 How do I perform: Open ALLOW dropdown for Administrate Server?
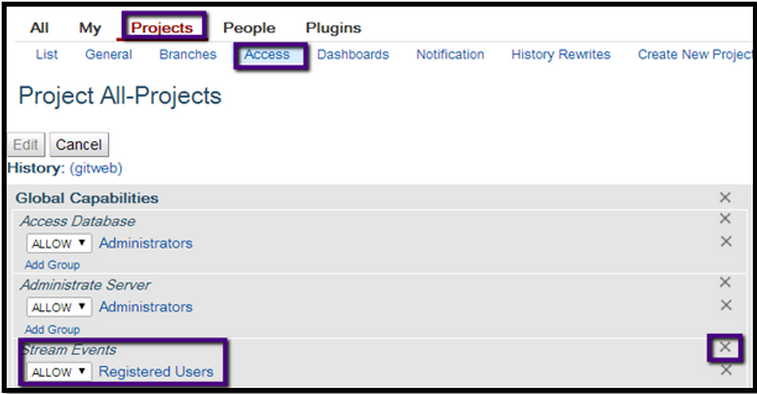(x=59, y=307)
